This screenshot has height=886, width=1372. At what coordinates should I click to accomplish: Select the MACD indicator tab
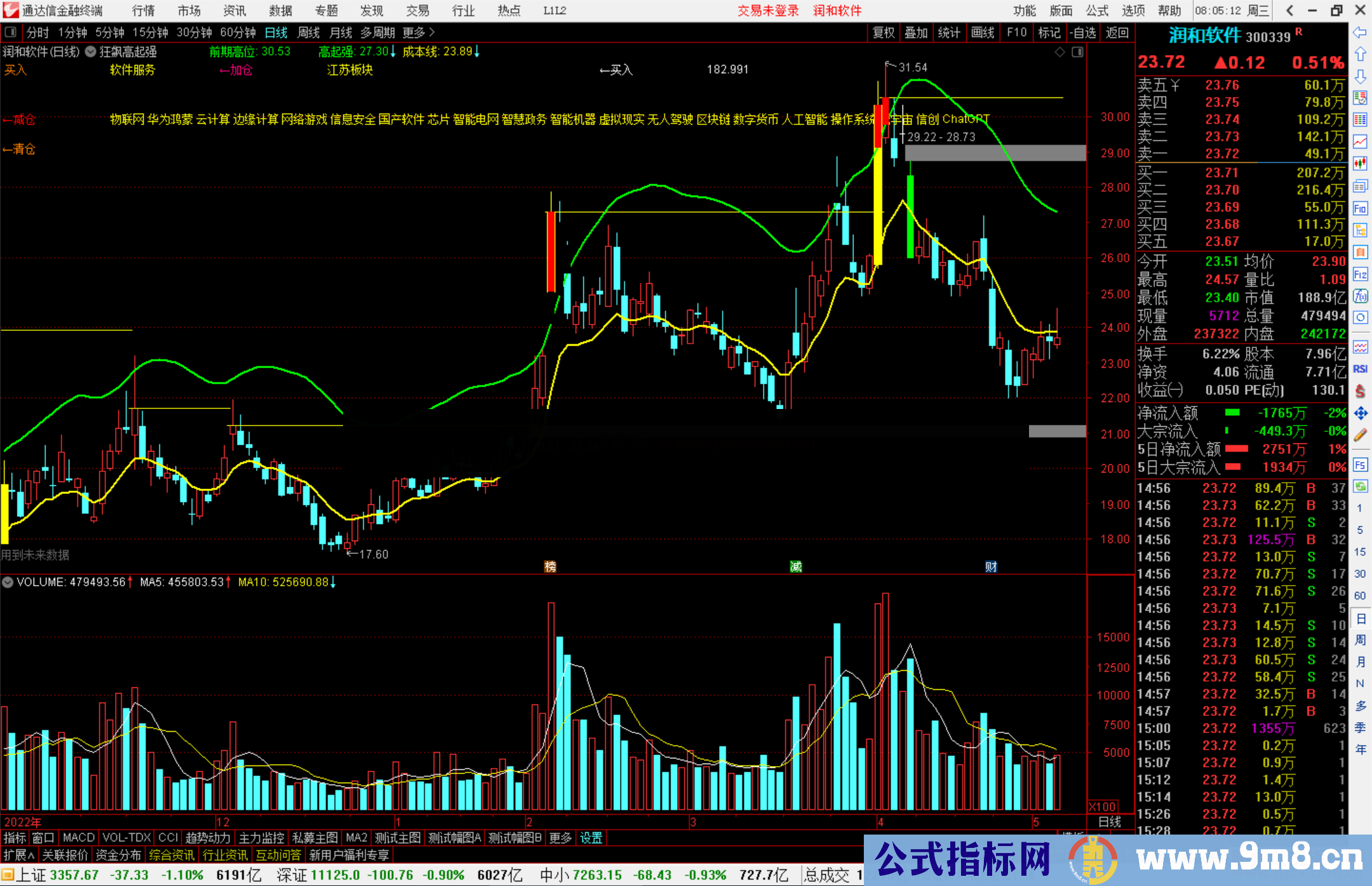78,838
